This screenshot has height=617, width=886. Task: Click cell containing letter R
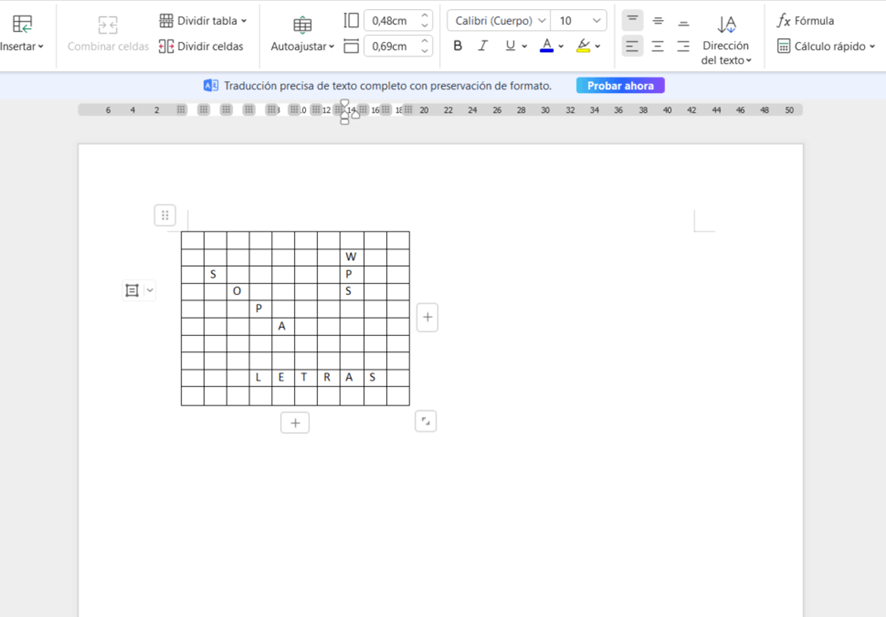[x=329, y=378]
